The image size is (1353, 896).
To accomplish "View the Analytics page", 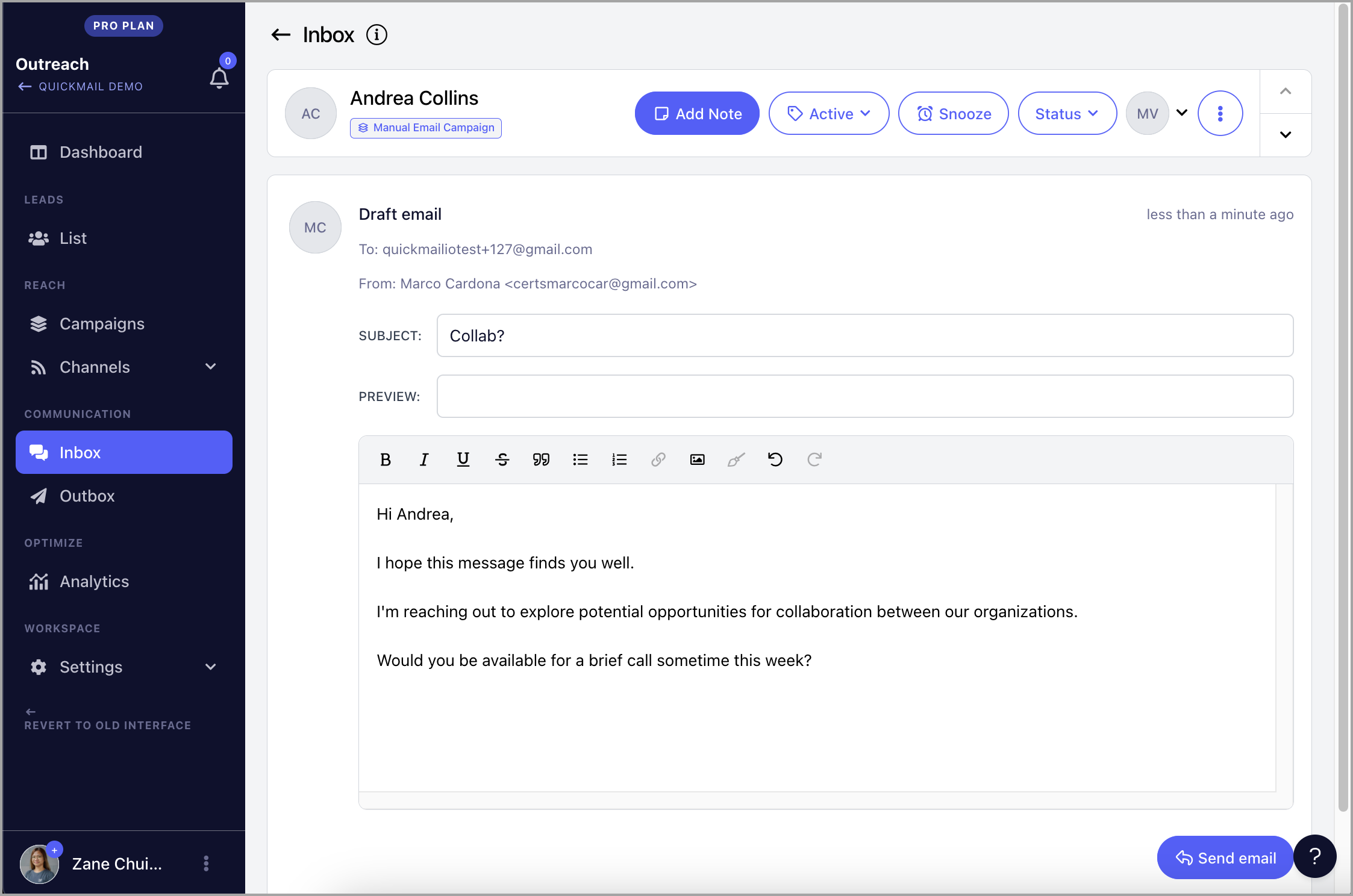I will click(124, 582).
